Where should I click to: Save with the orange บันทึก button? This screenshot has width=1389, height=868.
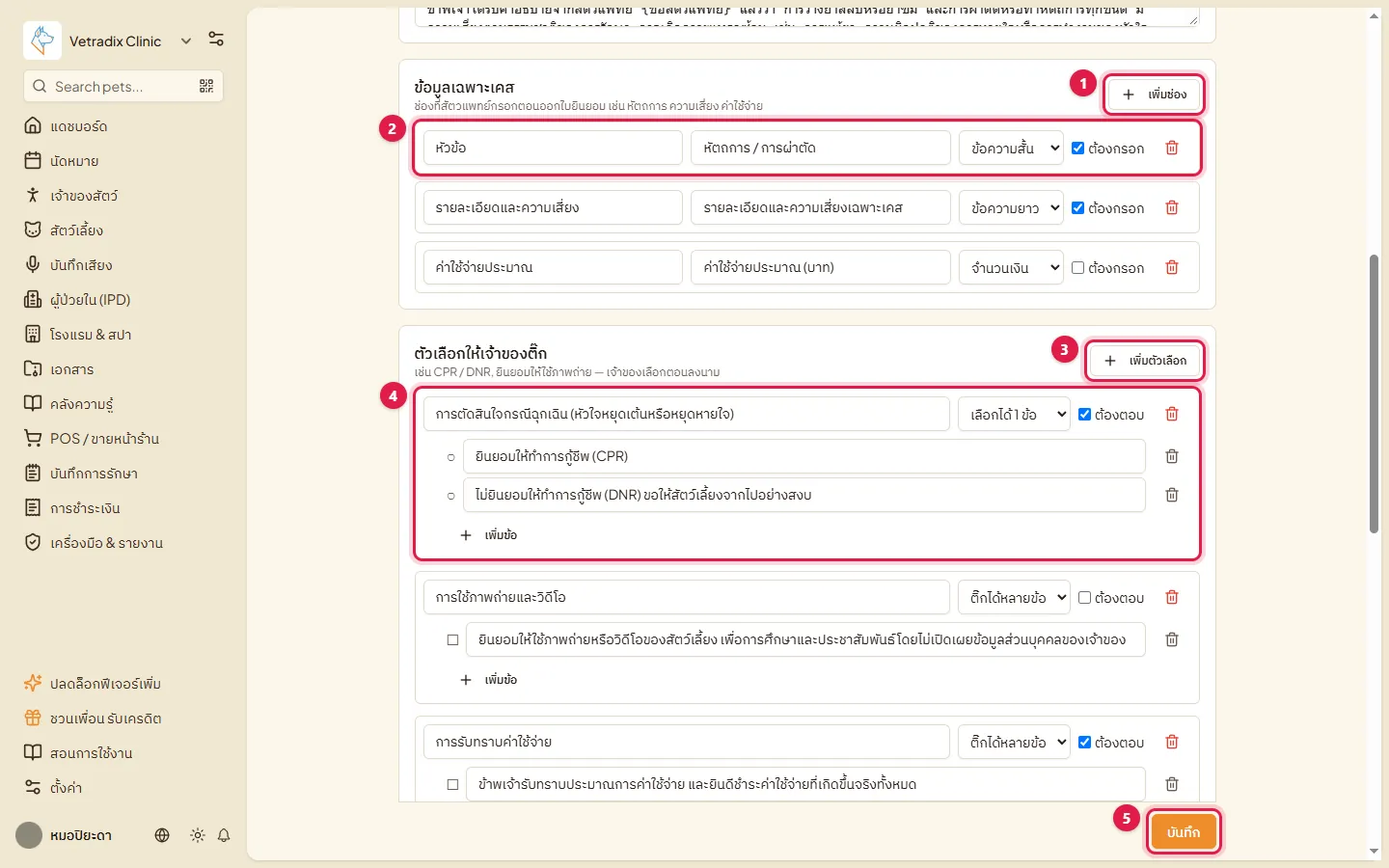click(x=1184, y=831)
